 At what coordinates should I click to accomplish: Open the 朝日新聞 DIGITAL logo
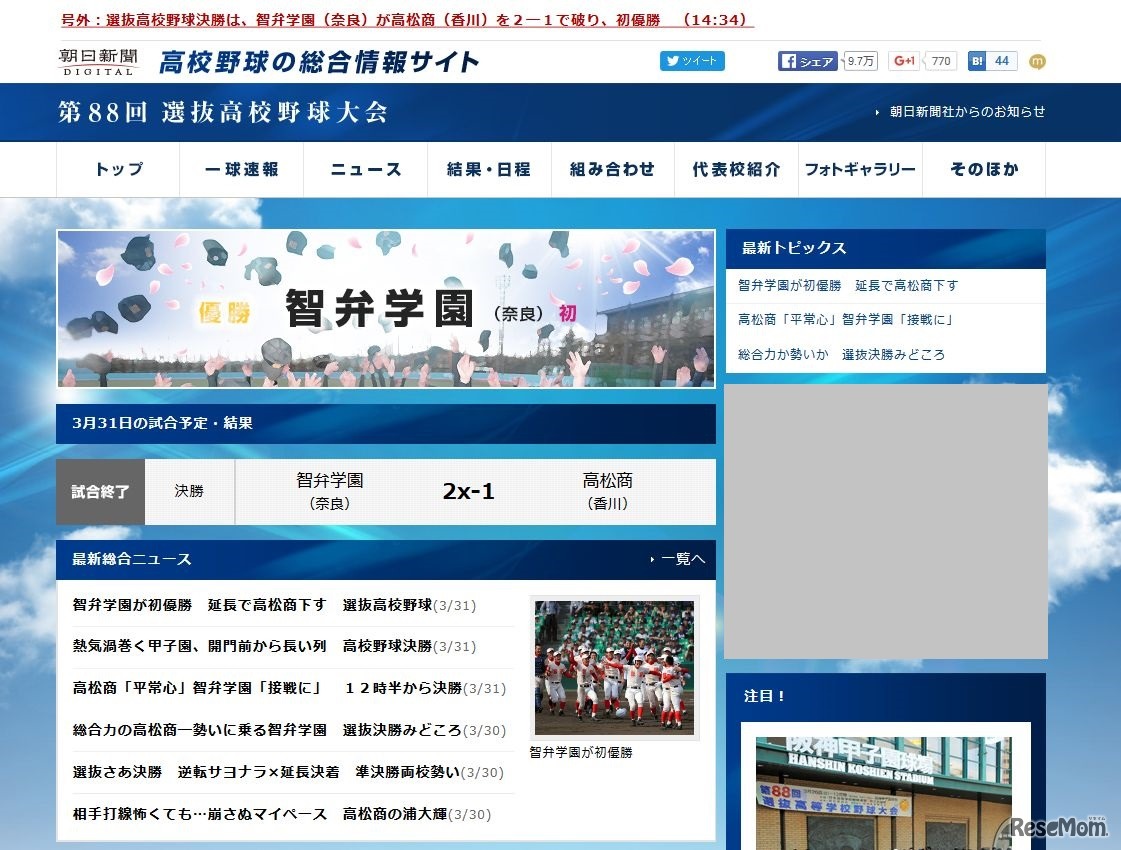tap(97, 61)
